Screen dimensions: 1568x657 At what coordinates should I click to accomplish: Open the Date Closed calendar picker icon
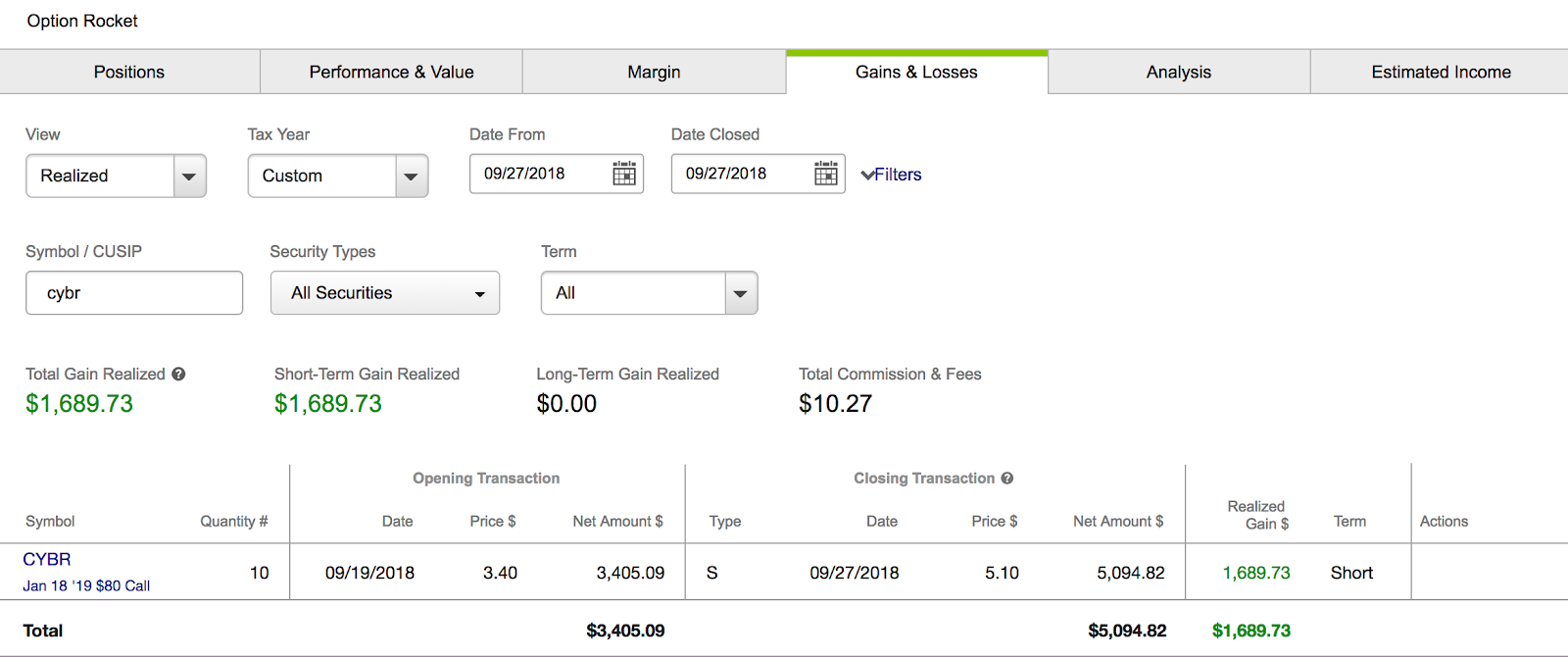(x=826, y=175)
